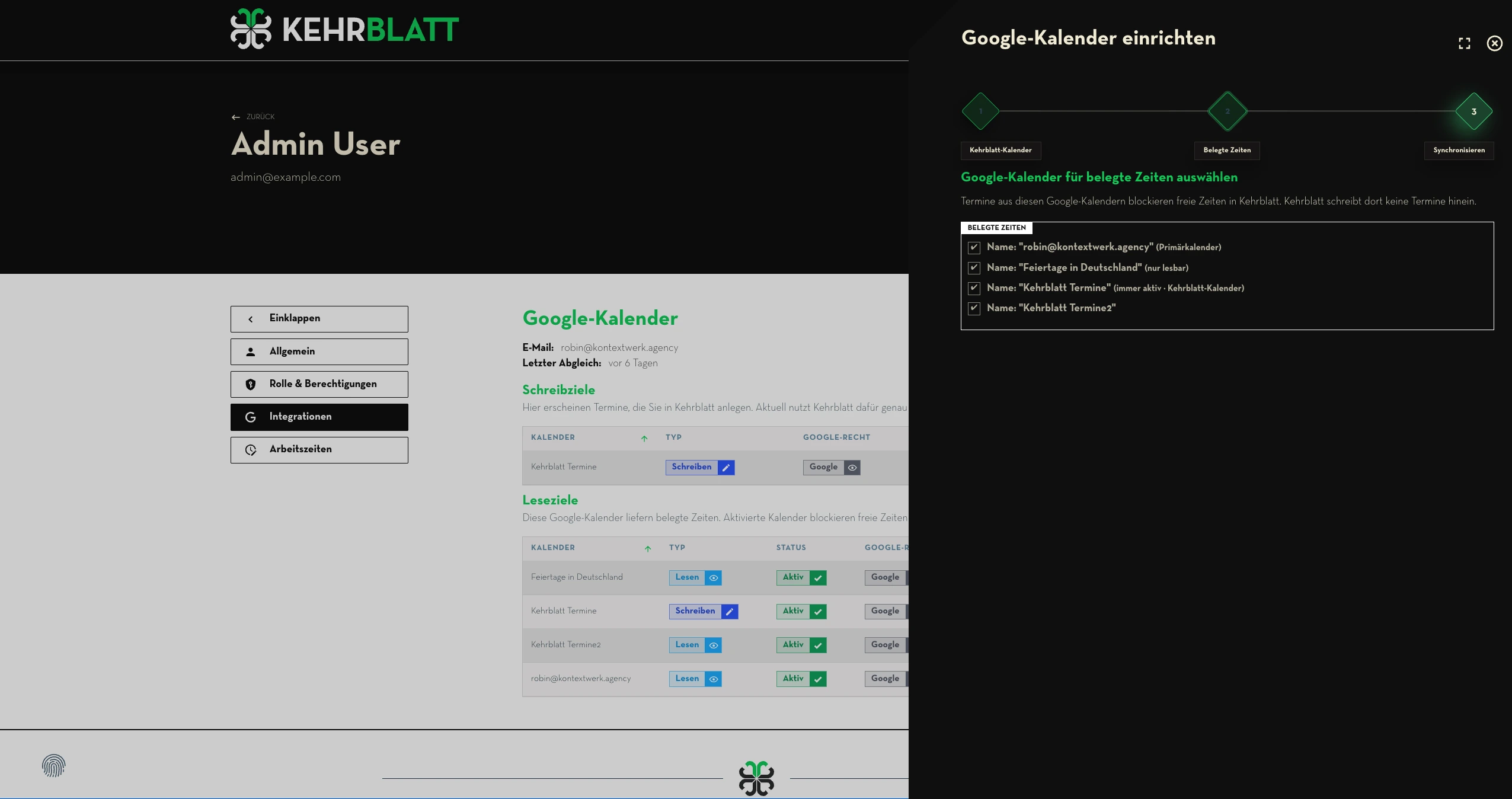Select wizard step 3 diamond
Image resolution: width=1512 pixels, height=799 pixels.
[1474, 111]
